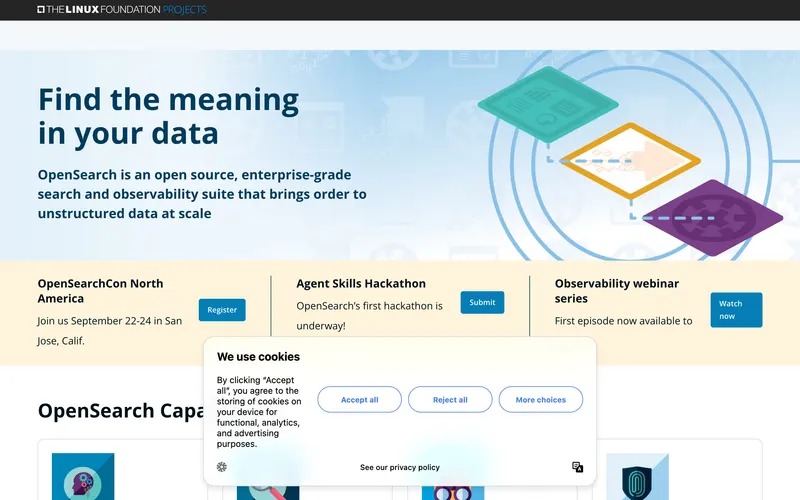Click the Agent Skills Hackathon heading

point(361,283)
